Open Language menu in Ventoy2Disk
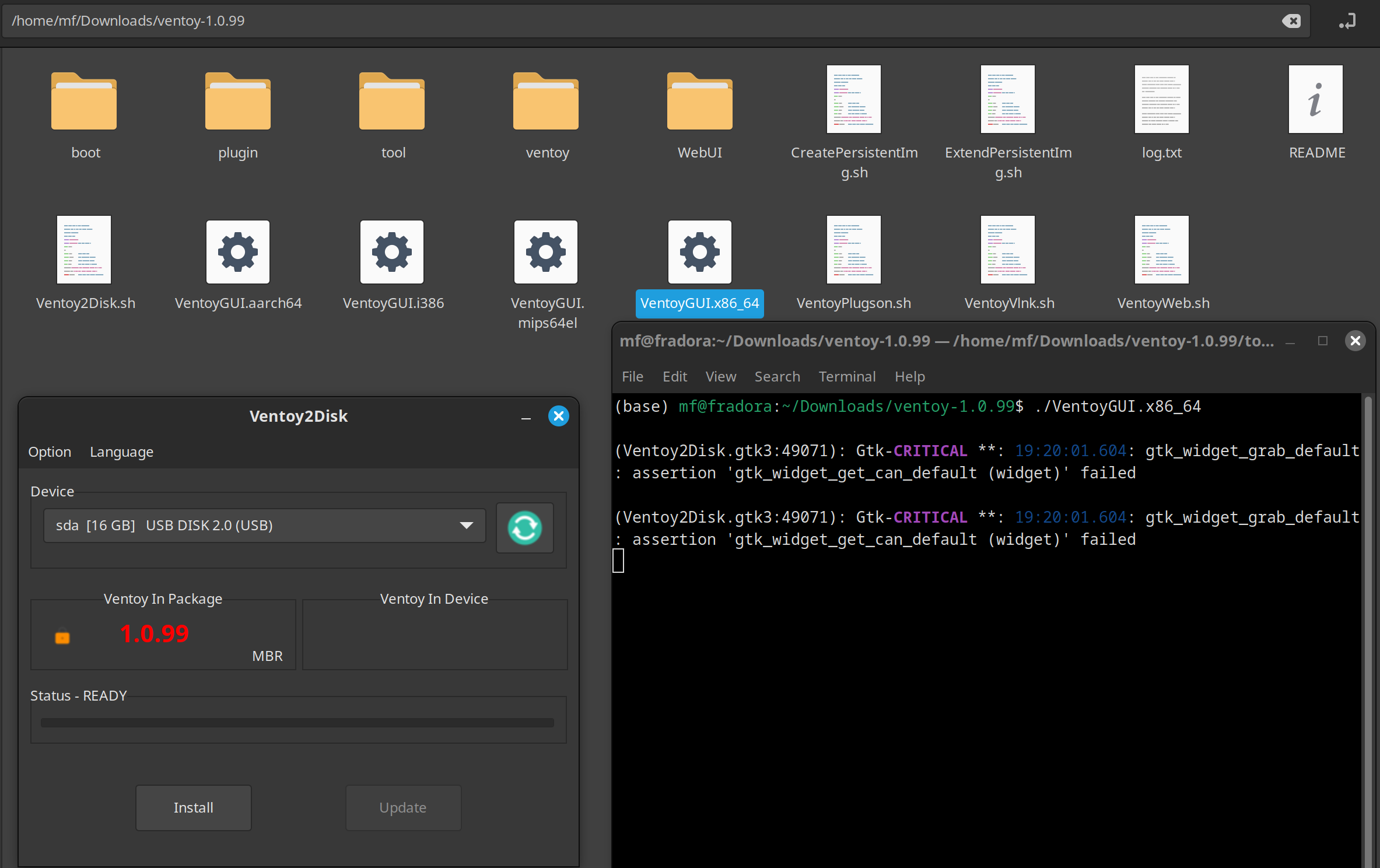The image size is (1380, 868). click(121, 452)
